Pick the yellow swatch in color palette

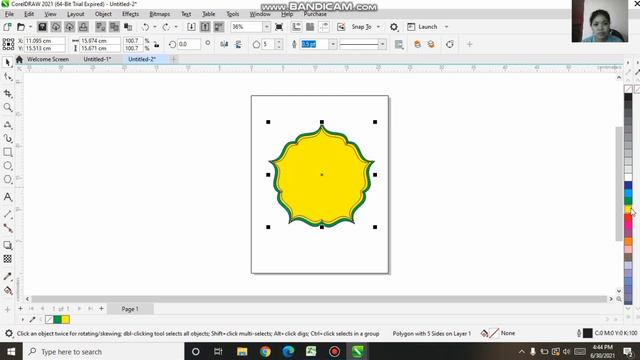tap(628, 209)
